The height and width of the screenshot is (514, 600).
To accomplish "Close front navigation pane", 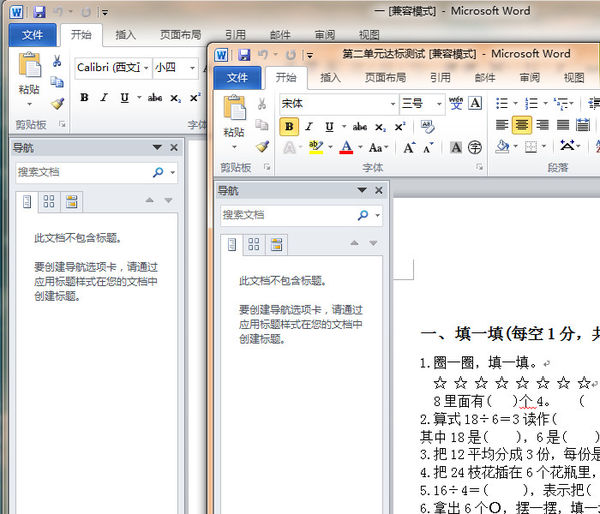I will (x=379, y=190).
